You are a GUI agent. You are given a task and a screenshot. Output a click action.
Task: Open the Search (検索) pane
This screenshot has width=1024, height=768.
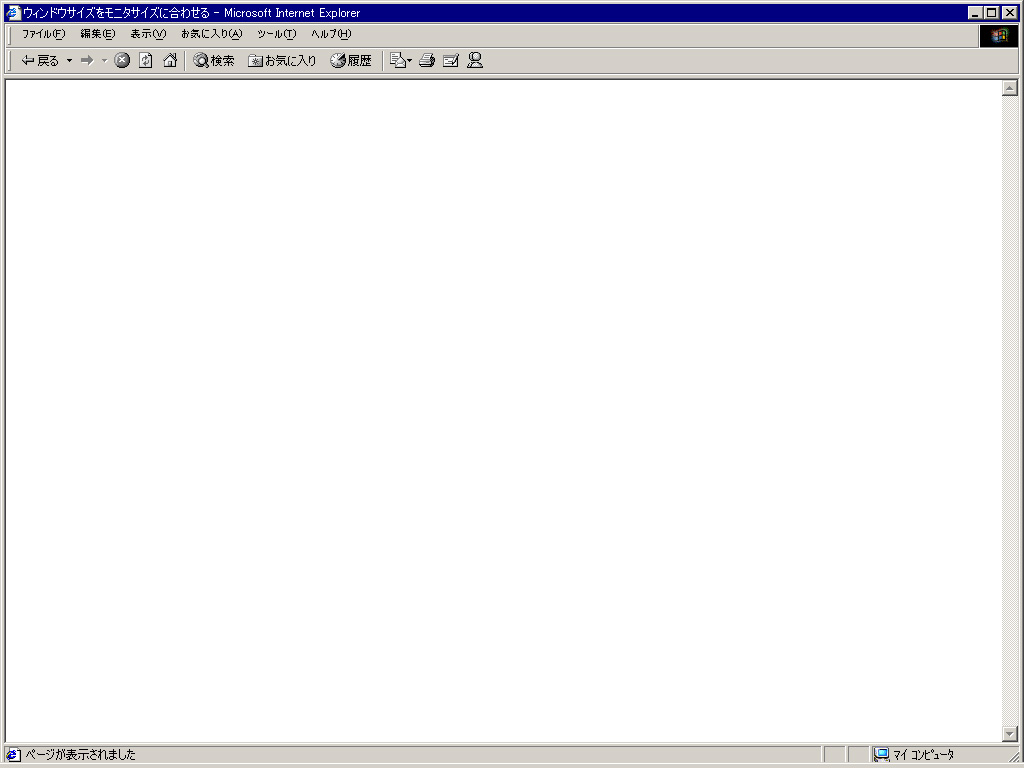coord(214,61)
